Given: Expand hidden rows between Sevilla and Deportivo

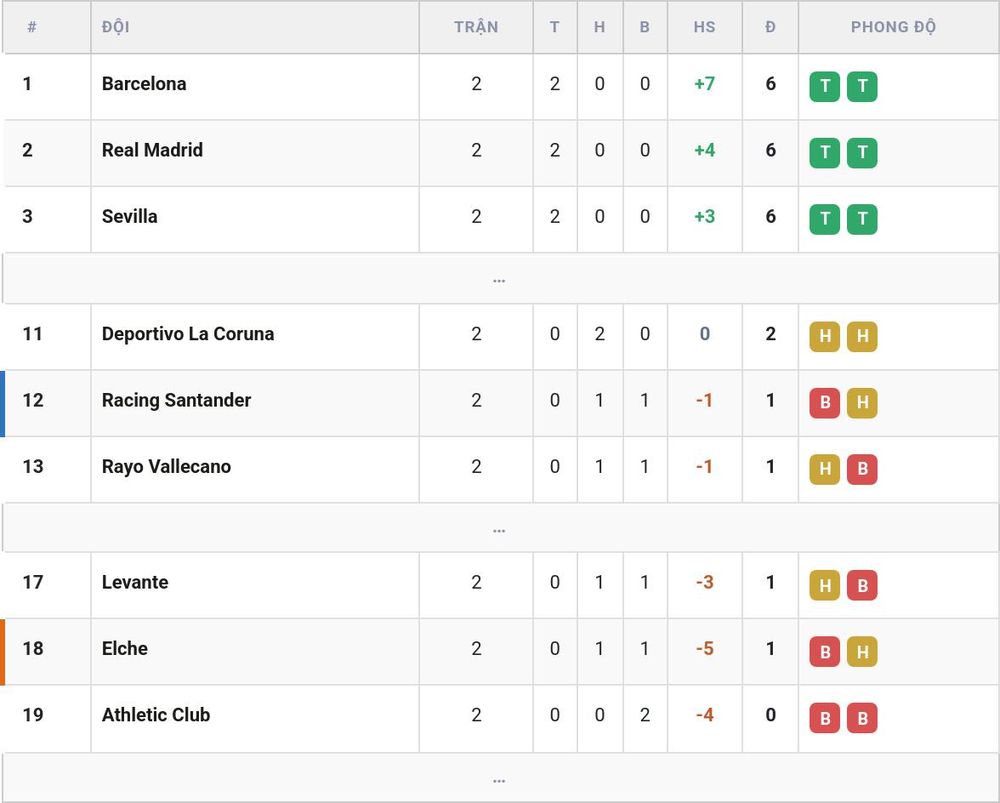Looking at the screenshot, I should [x=499, y=279].
